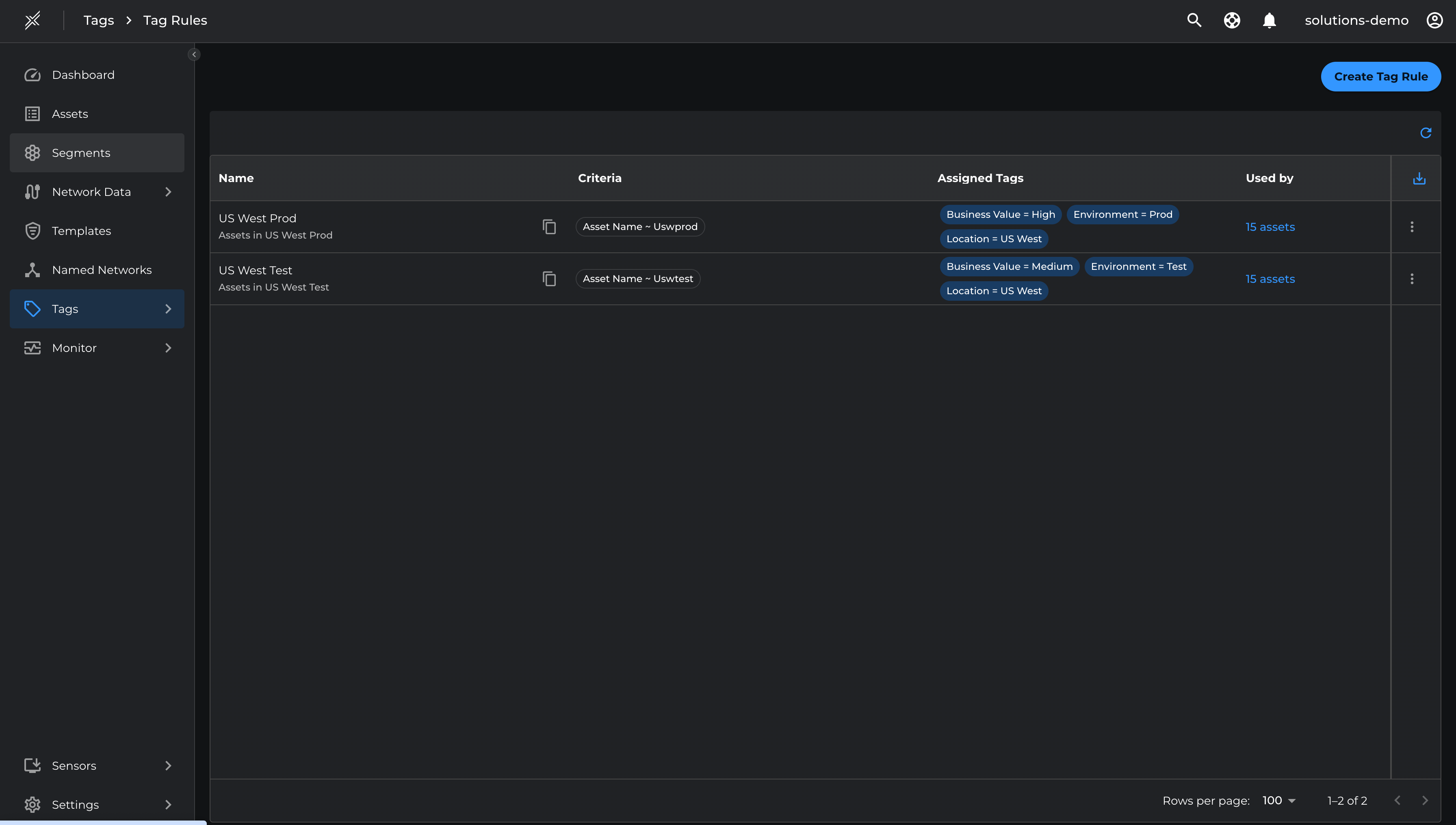Image resolution: width=1456 pixels, height=825 pixels.
Task: Open the notifications bell
Action: point(1269,20)
